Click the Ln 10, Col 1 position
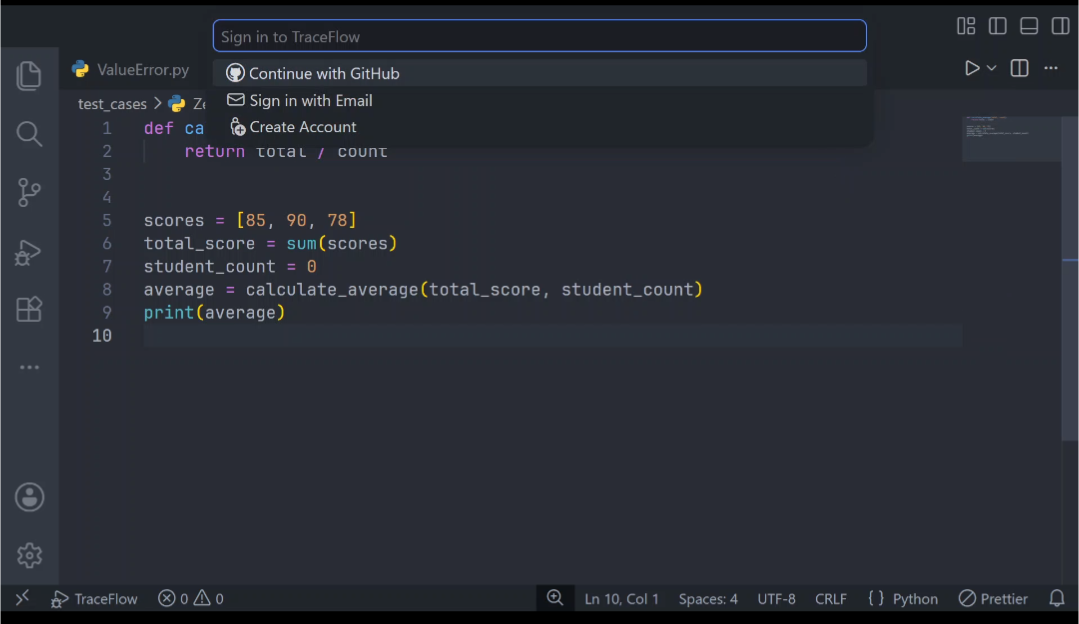Viewport: 1079px width, 624px height. pos(621,599)
